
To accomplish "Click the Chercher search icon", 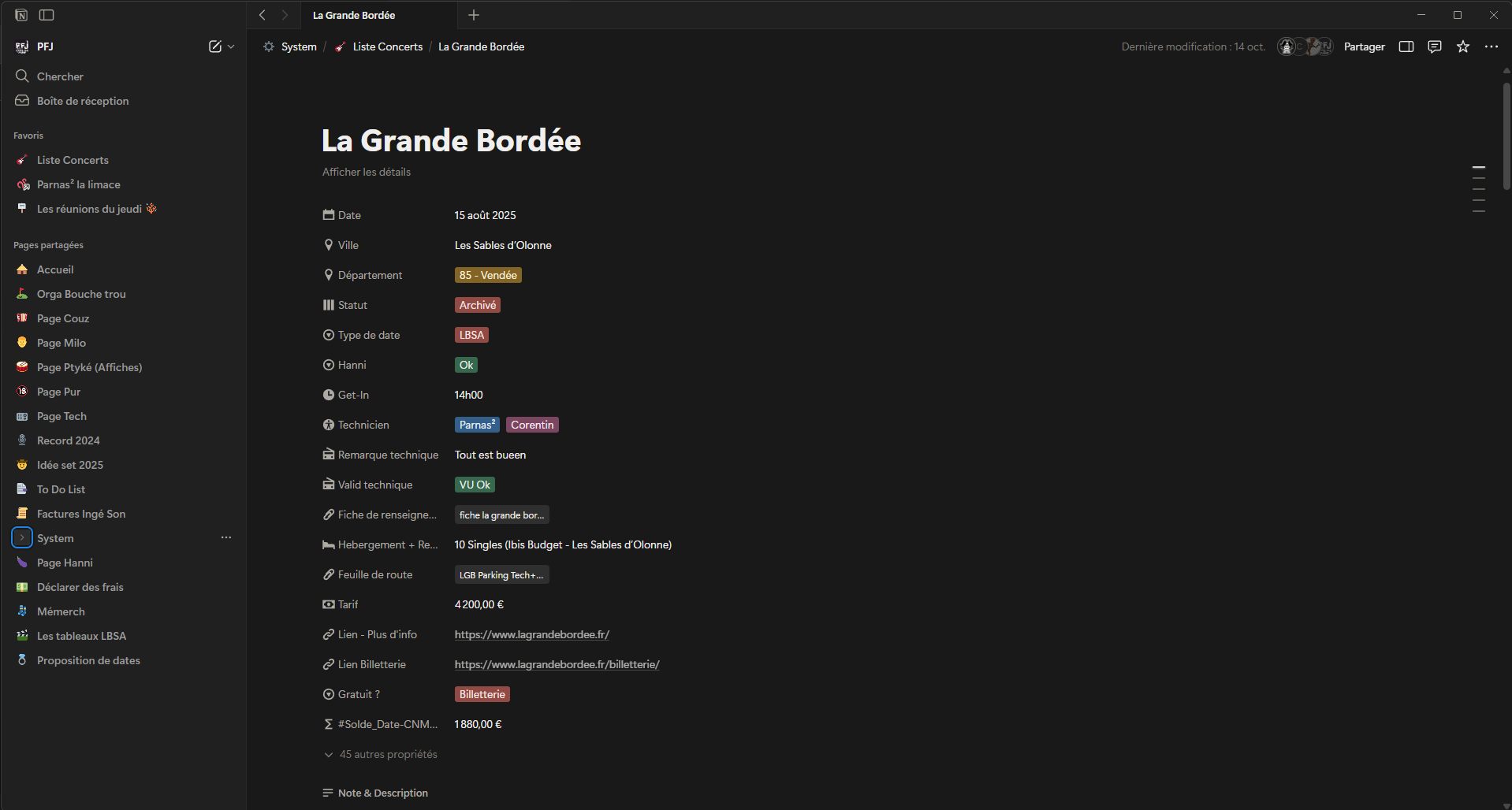I will click(22, 76).
